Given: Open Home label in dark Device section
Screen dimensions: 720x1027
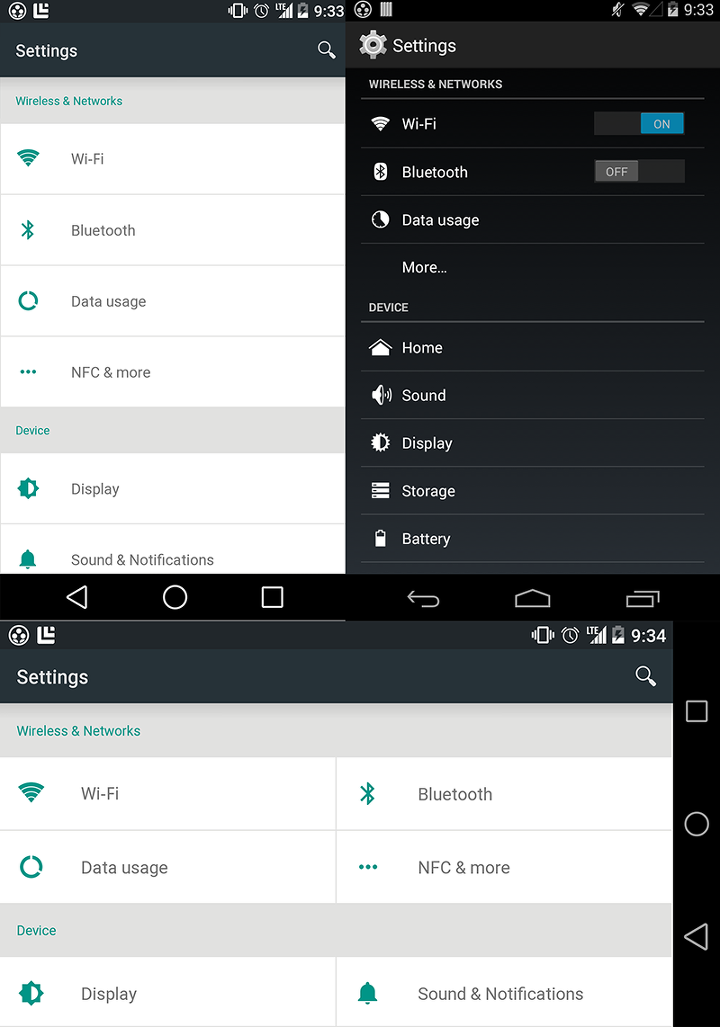Looking at the screenshot, I should [422, 348].
